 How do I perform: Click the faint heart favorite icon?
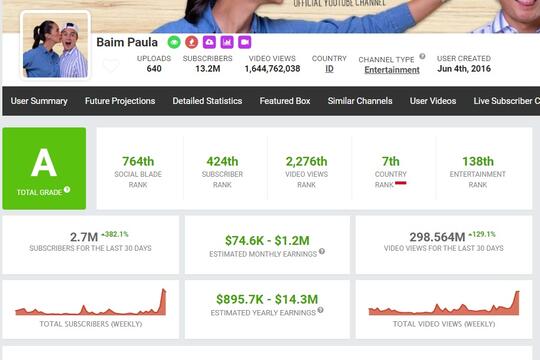point(111,65)
